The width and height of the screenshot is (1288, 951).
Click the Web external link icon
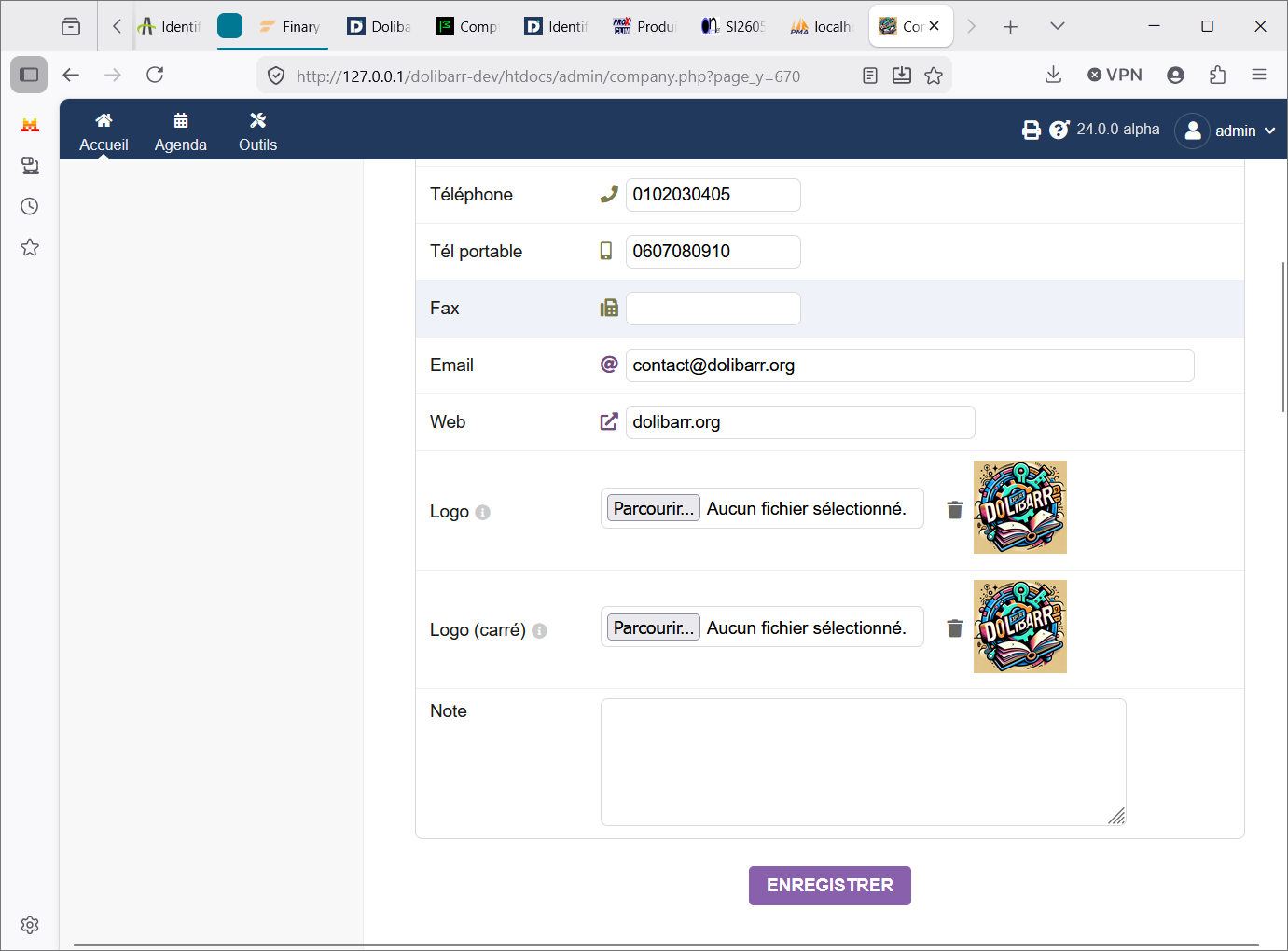tap(609, 421)
